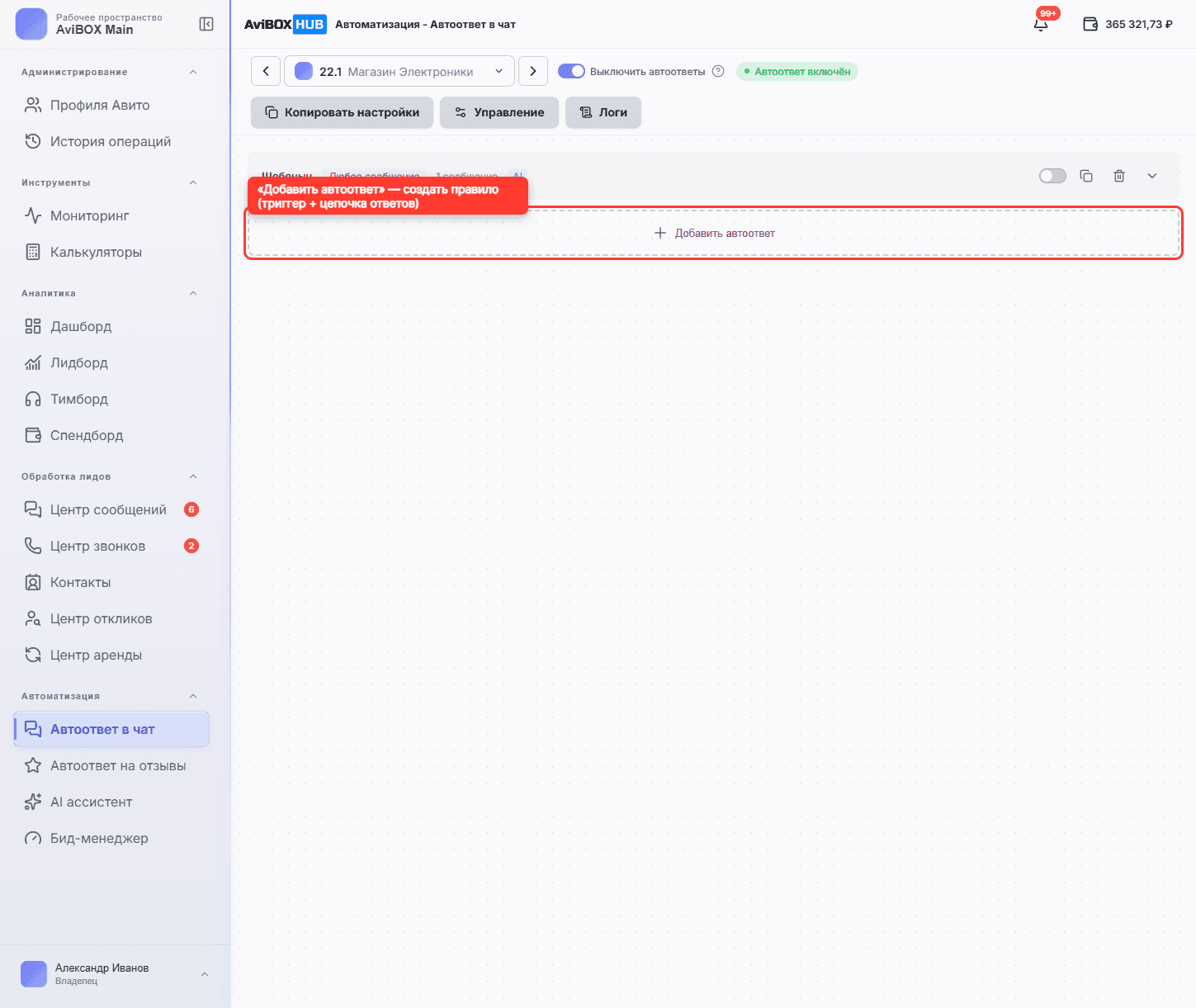Go to next profile arrow

click(x=533, y=71)
